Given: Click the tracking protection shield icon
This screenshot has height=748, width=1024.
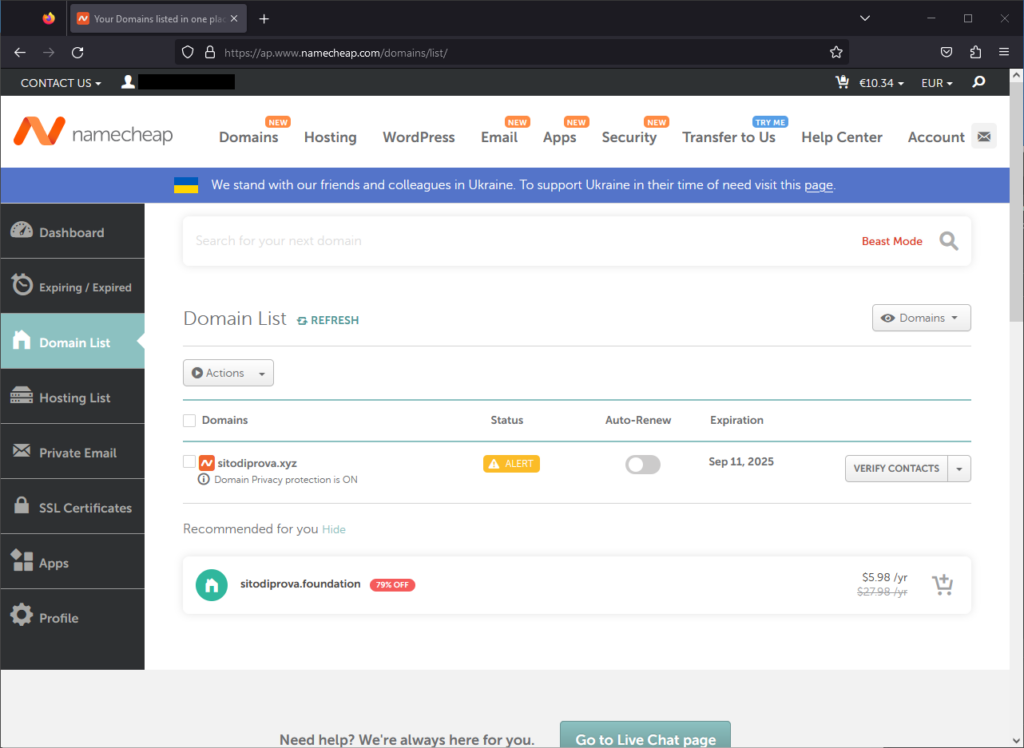Looking at the screenshot, I should (x=187, y=52).
